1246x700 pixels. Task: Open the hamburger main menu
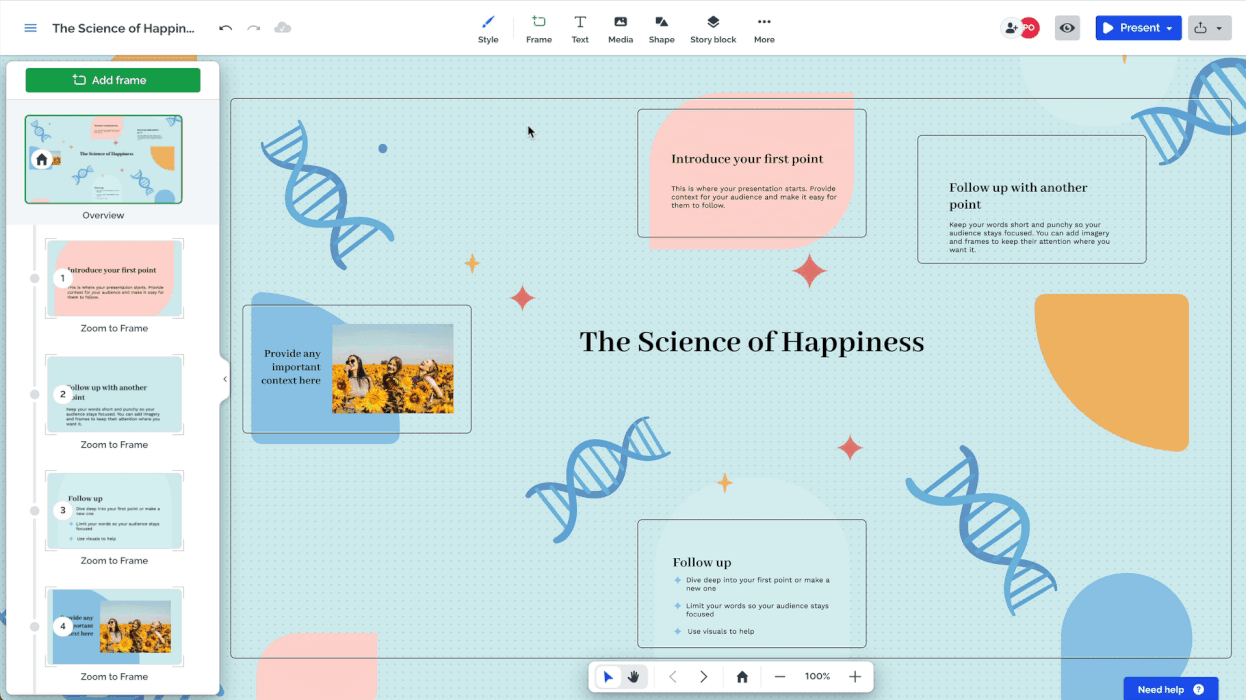tap(31, 28)
